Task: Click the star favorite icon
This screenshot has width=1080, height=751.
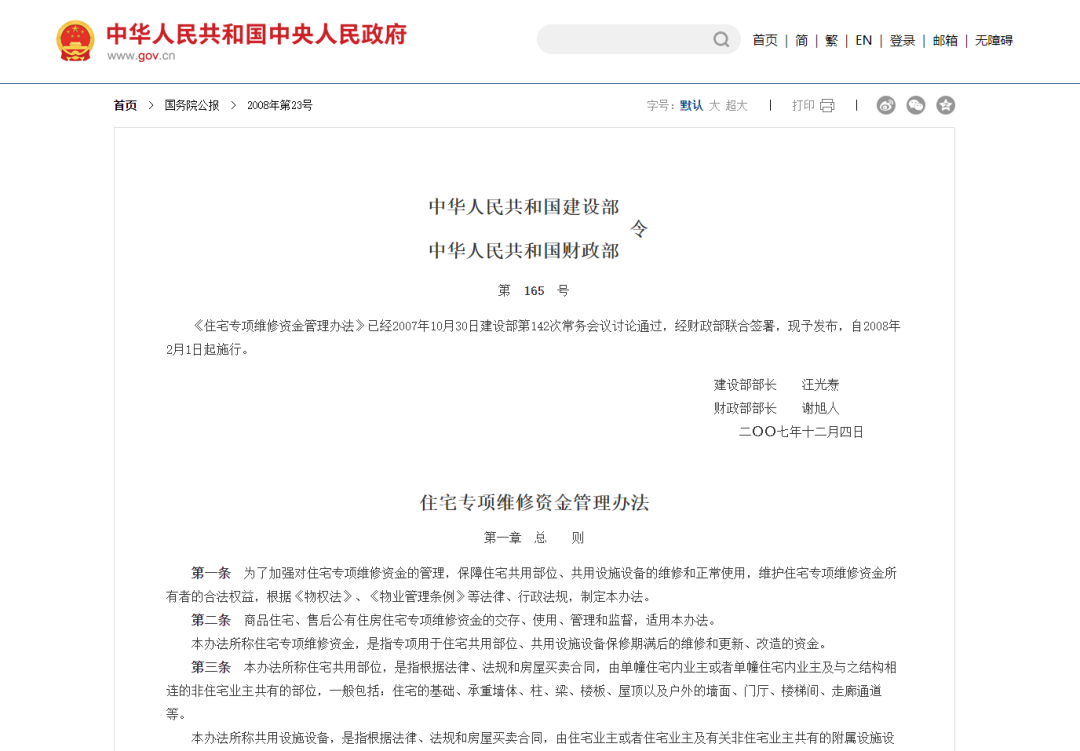Action: coord(946,105)
